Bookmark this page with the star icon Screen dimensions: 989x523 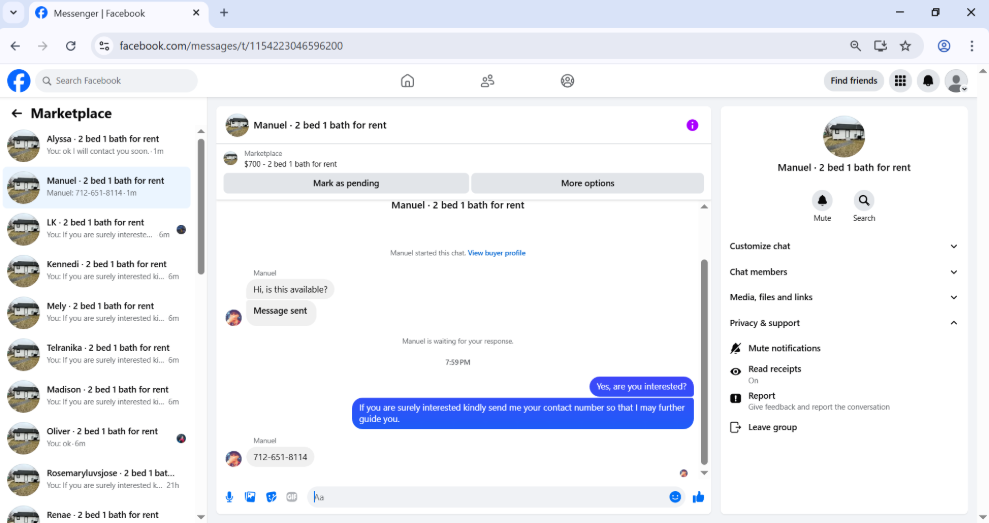pyautogui.click(x=906, y=45)
